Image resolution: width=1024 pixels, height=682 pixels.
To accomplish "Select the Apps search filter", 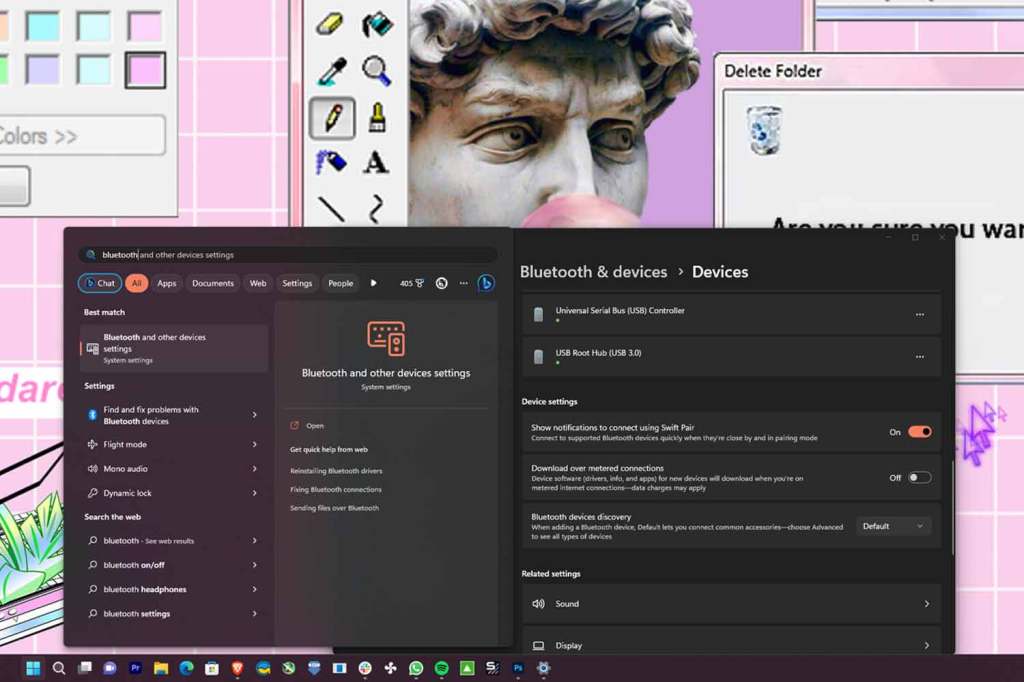I will pyautogui.click(x=167, y=283).
